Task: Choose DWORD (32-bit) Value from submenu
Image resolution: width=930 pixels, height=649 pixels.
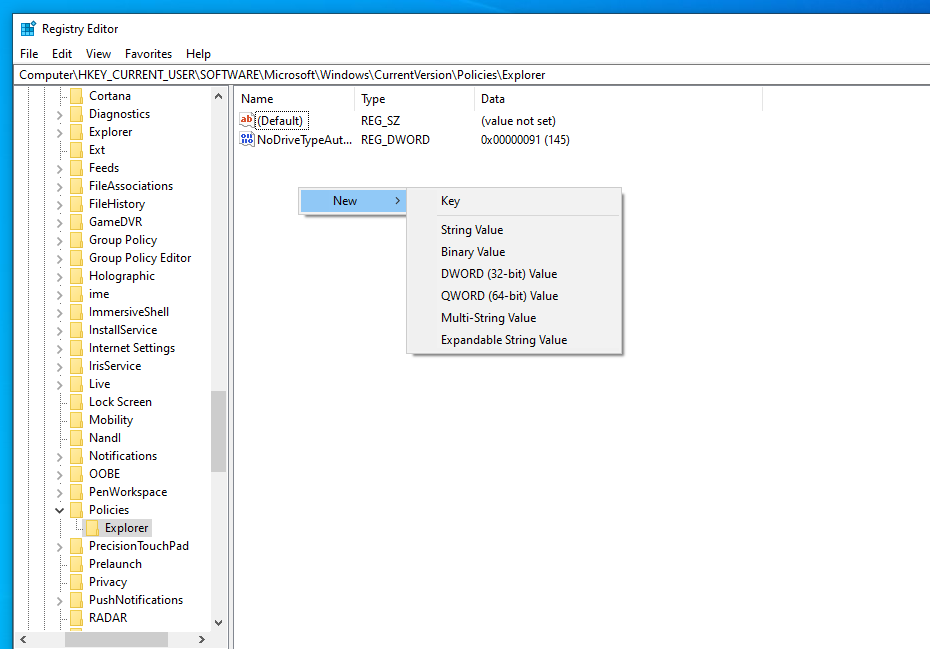Action: click(498, 274)
